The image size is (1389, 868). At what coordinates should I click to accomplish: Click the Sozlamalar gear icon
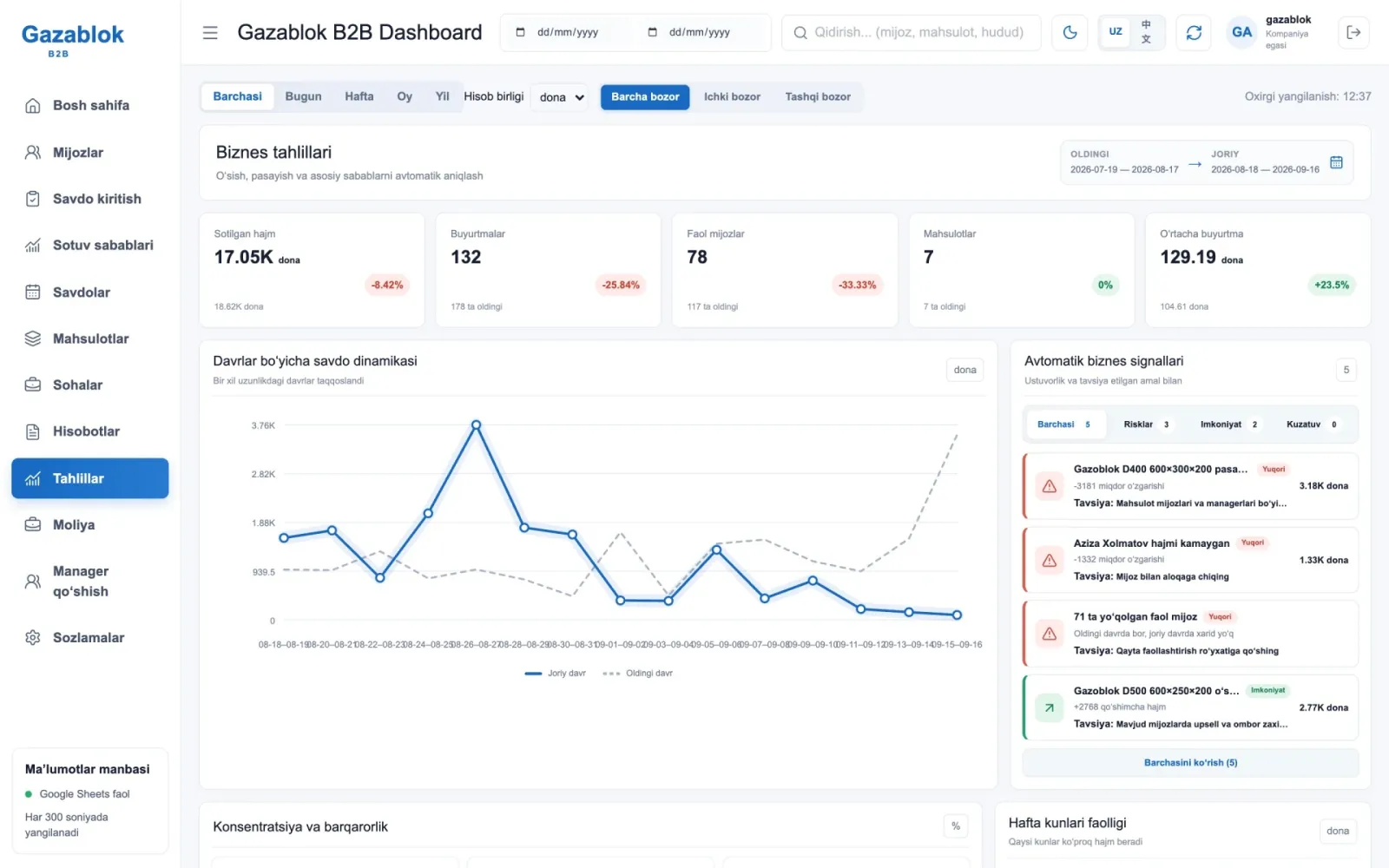click(33, 638)
